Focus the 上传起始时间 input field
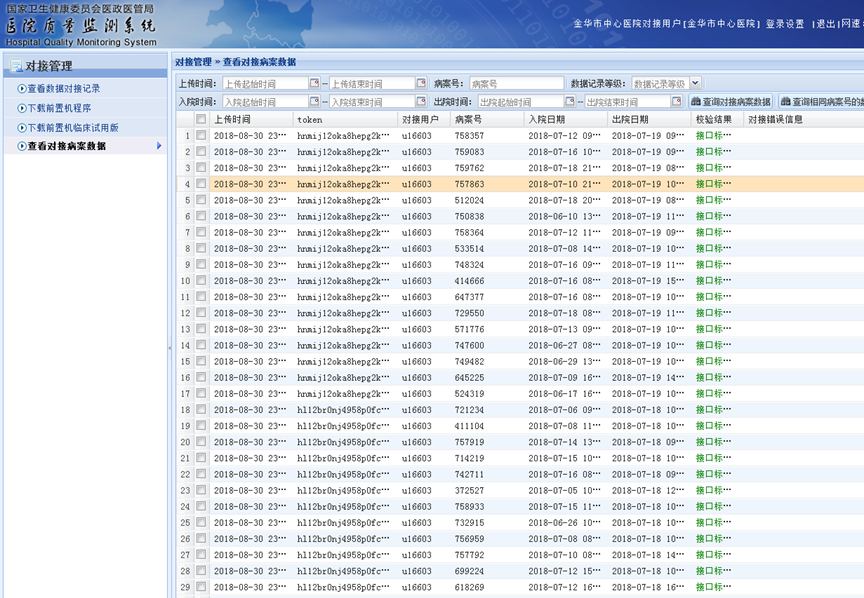 (x=266, y=83)
